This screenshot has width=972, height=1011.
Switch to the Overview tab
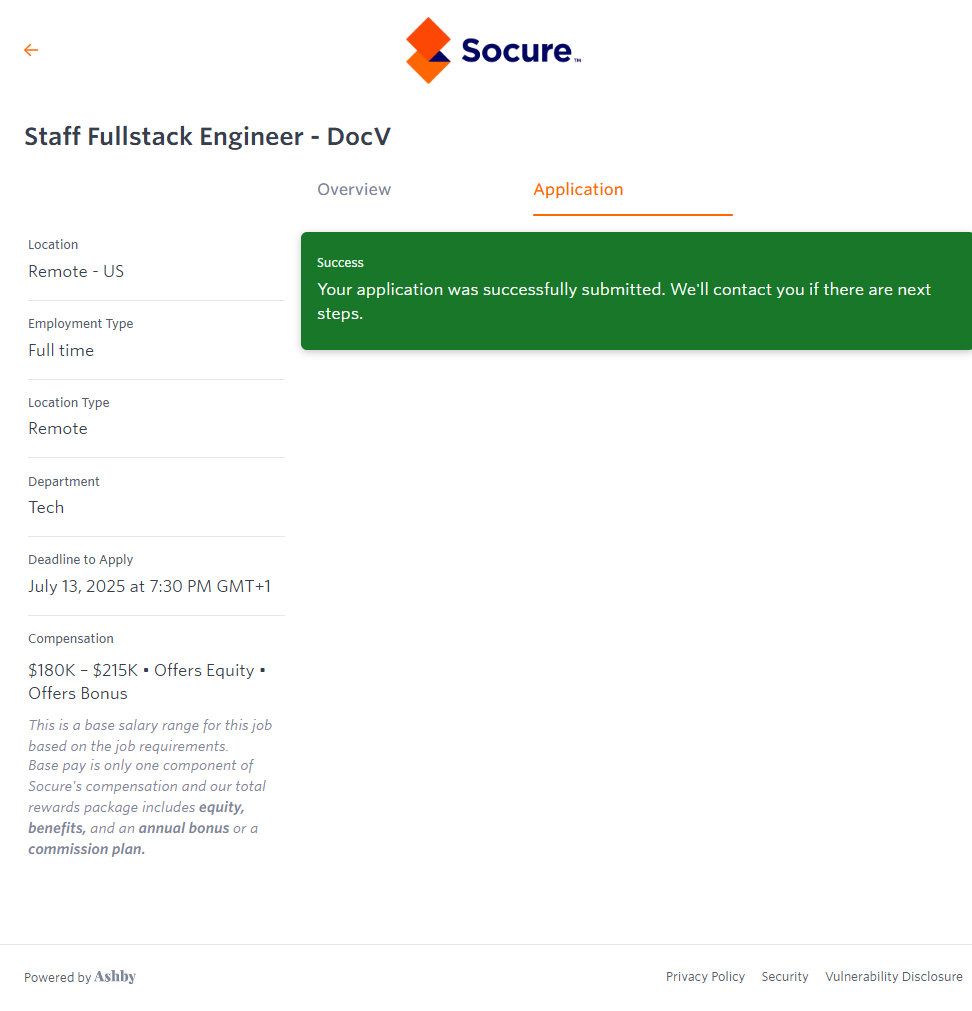[x=354, y=190]
